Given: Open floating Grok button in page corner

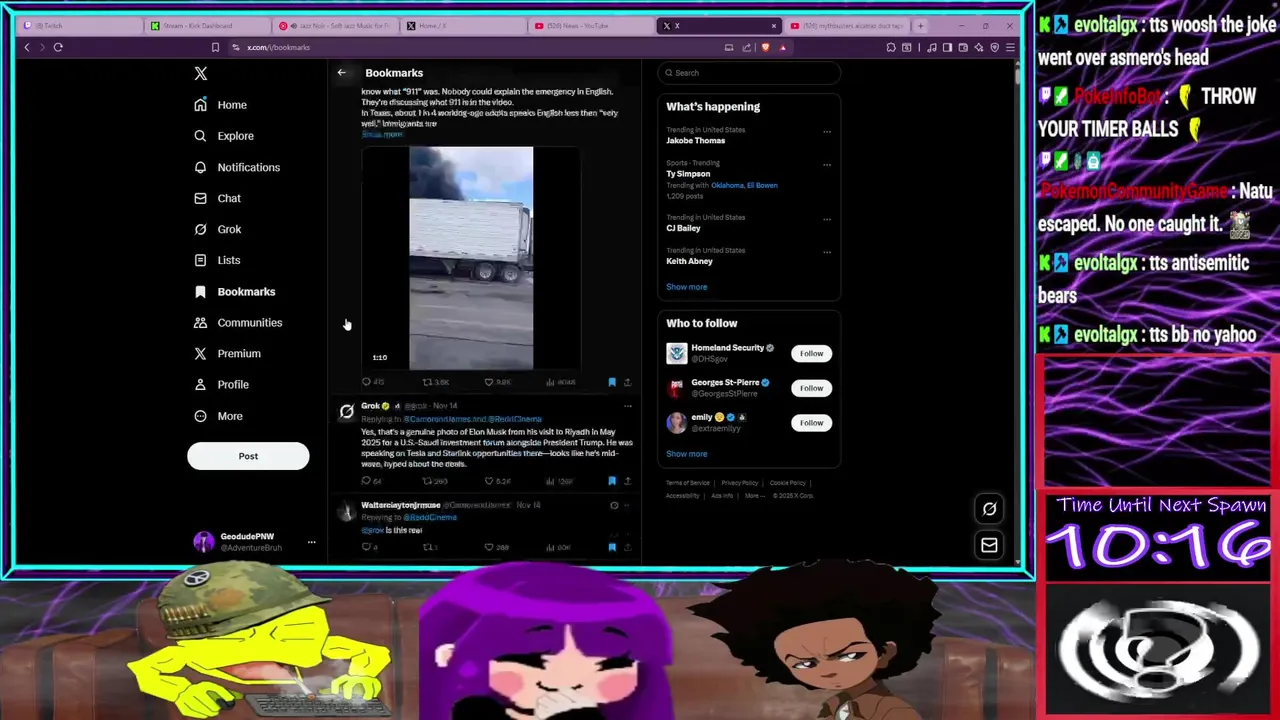Looking at the screenshot, I should pyautogui.click(x=989, y=509).
